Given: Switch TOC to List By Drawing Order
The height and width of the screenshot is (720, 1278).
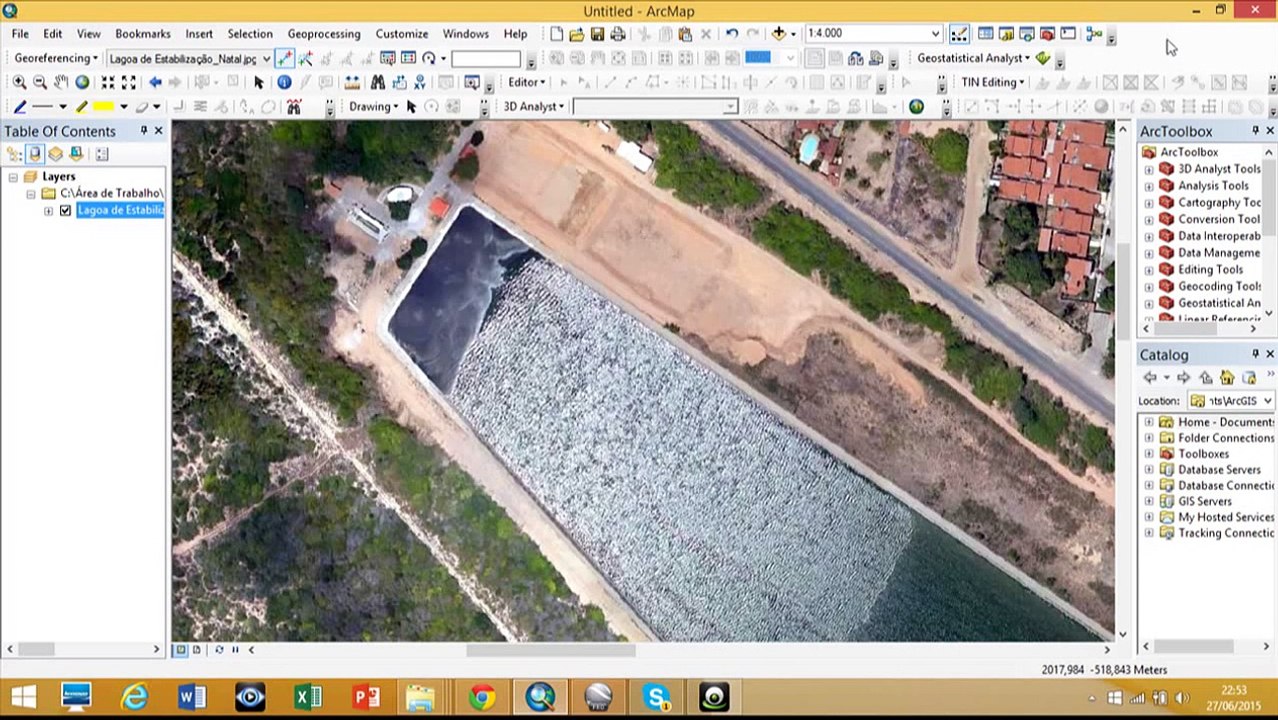Looking at the screenshot, I should coord(14,154).
